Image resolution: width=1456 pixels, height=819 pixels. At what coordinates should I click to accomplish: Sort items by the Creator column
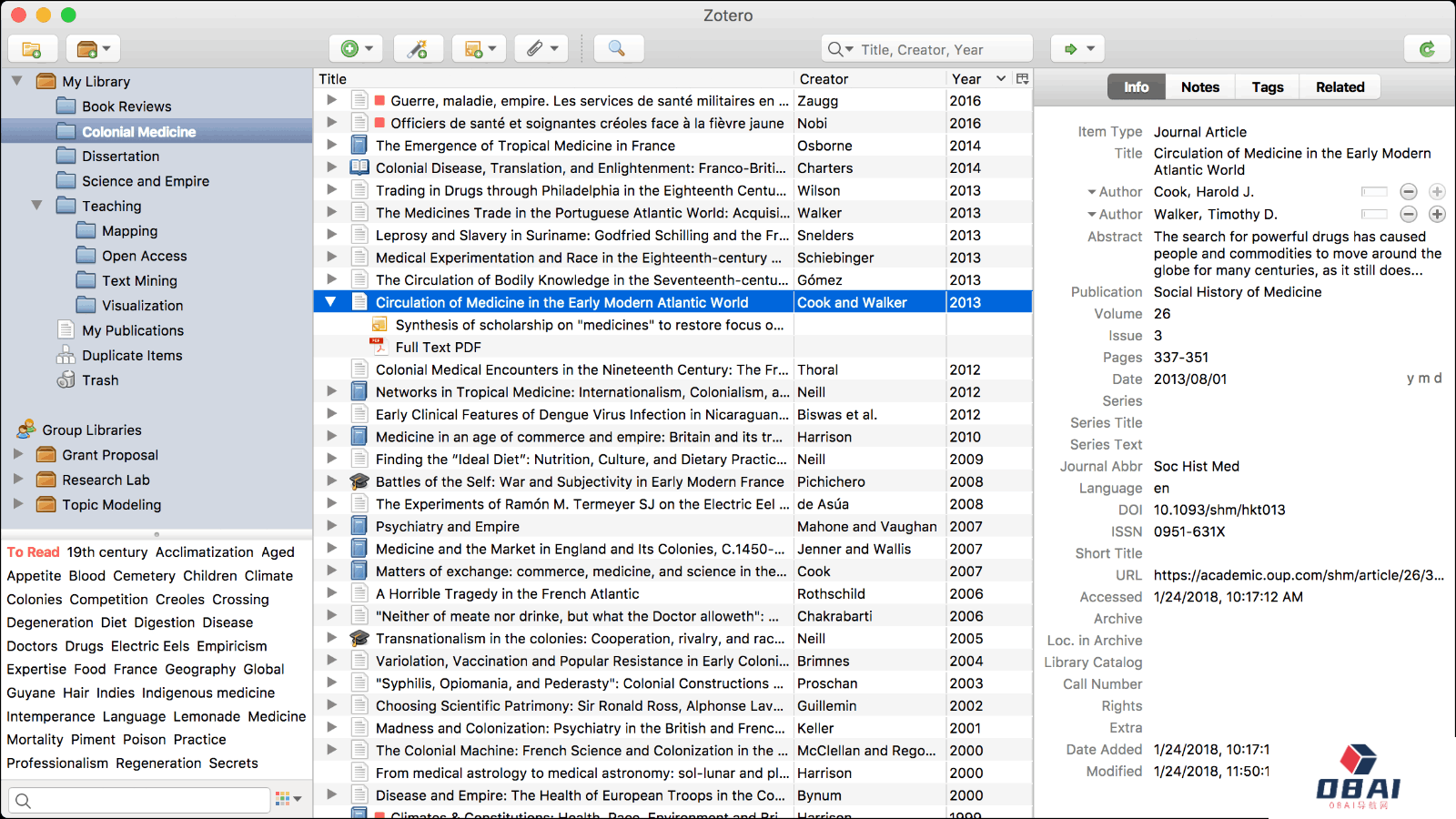pyautogui.click(x=870, y=79)
